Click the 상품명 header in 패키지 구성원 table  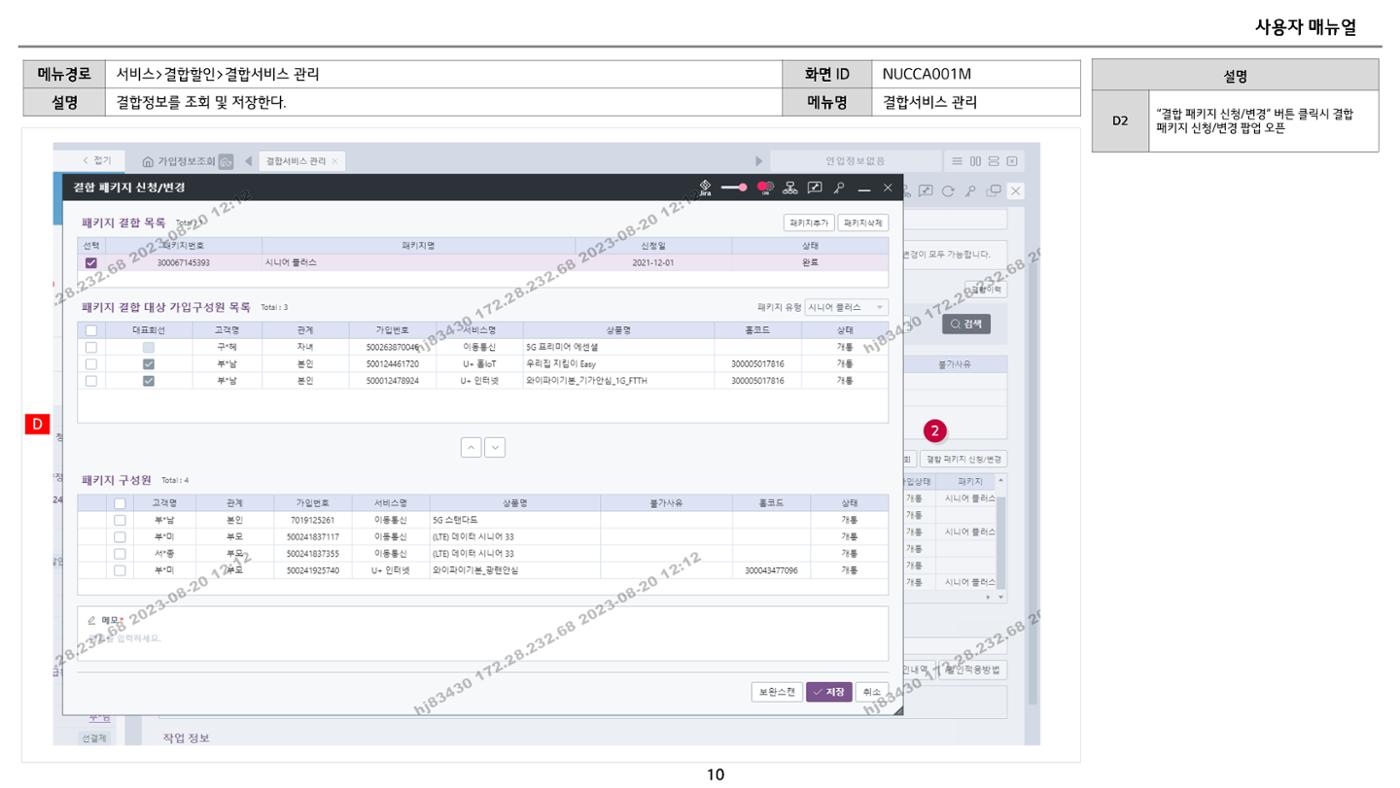tap(515, 503)
